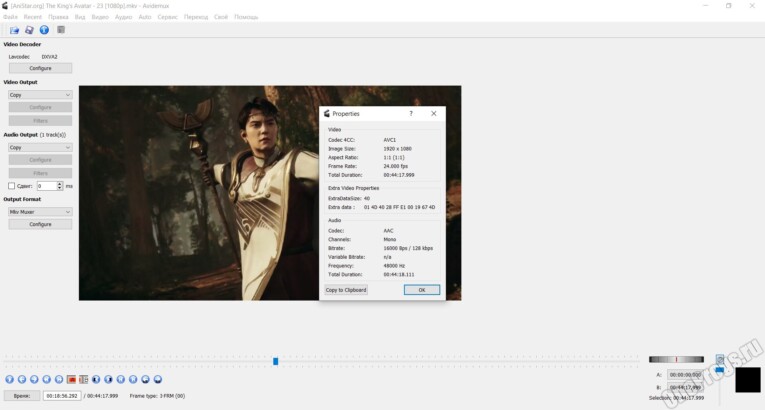Screen dimensions: 765x410
Task: Open the Переход menu
Action: point(196,17)
